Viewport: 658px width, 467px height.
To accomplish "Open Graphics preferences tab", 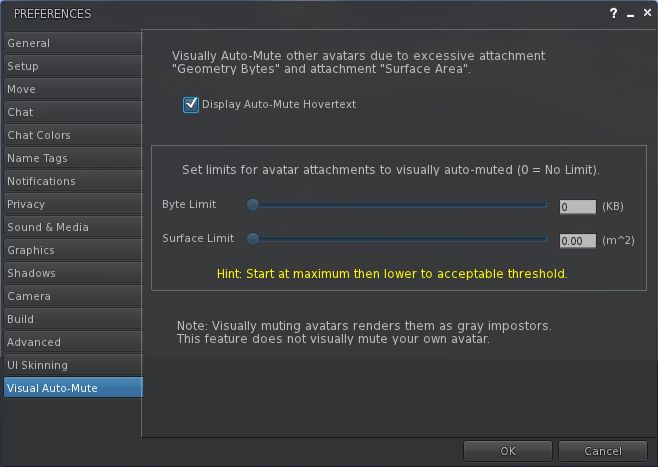I will [72, 250].
